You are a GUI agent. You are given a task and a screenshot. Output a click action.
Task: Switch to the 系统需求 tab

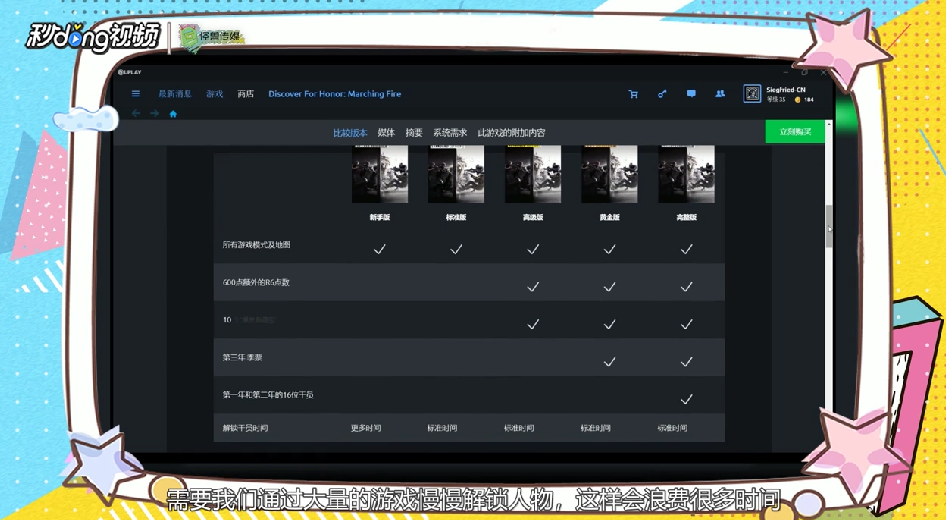coord(450,133)
